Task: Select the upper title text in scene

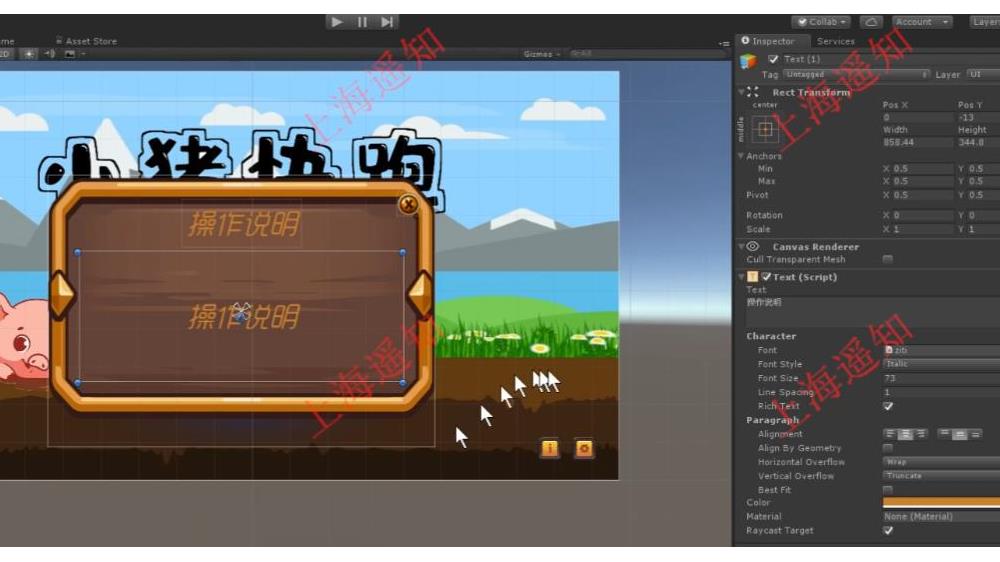Action: click(x=243, y=224)
